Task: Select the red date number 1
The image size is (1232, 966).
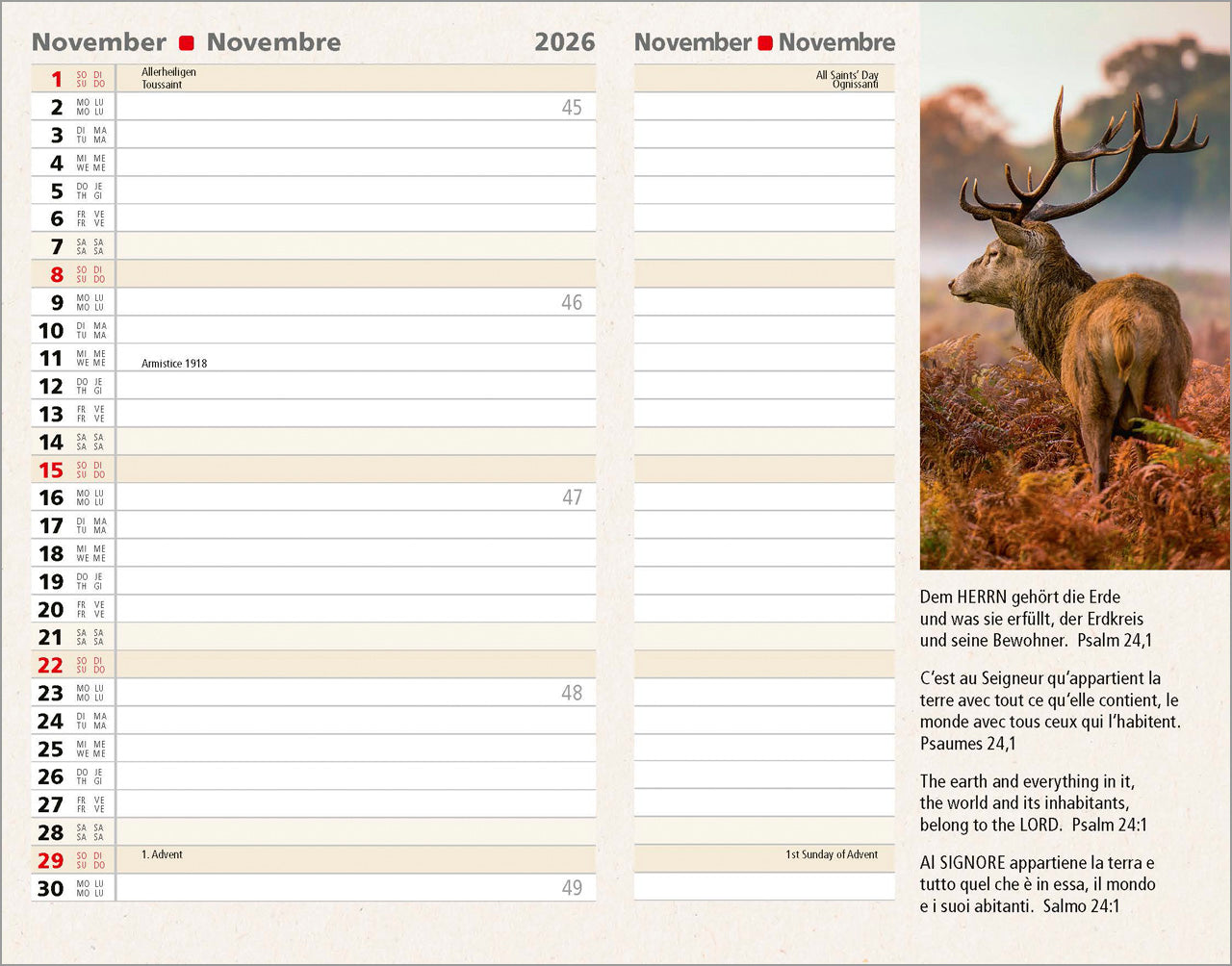Action: pos(57,79)
